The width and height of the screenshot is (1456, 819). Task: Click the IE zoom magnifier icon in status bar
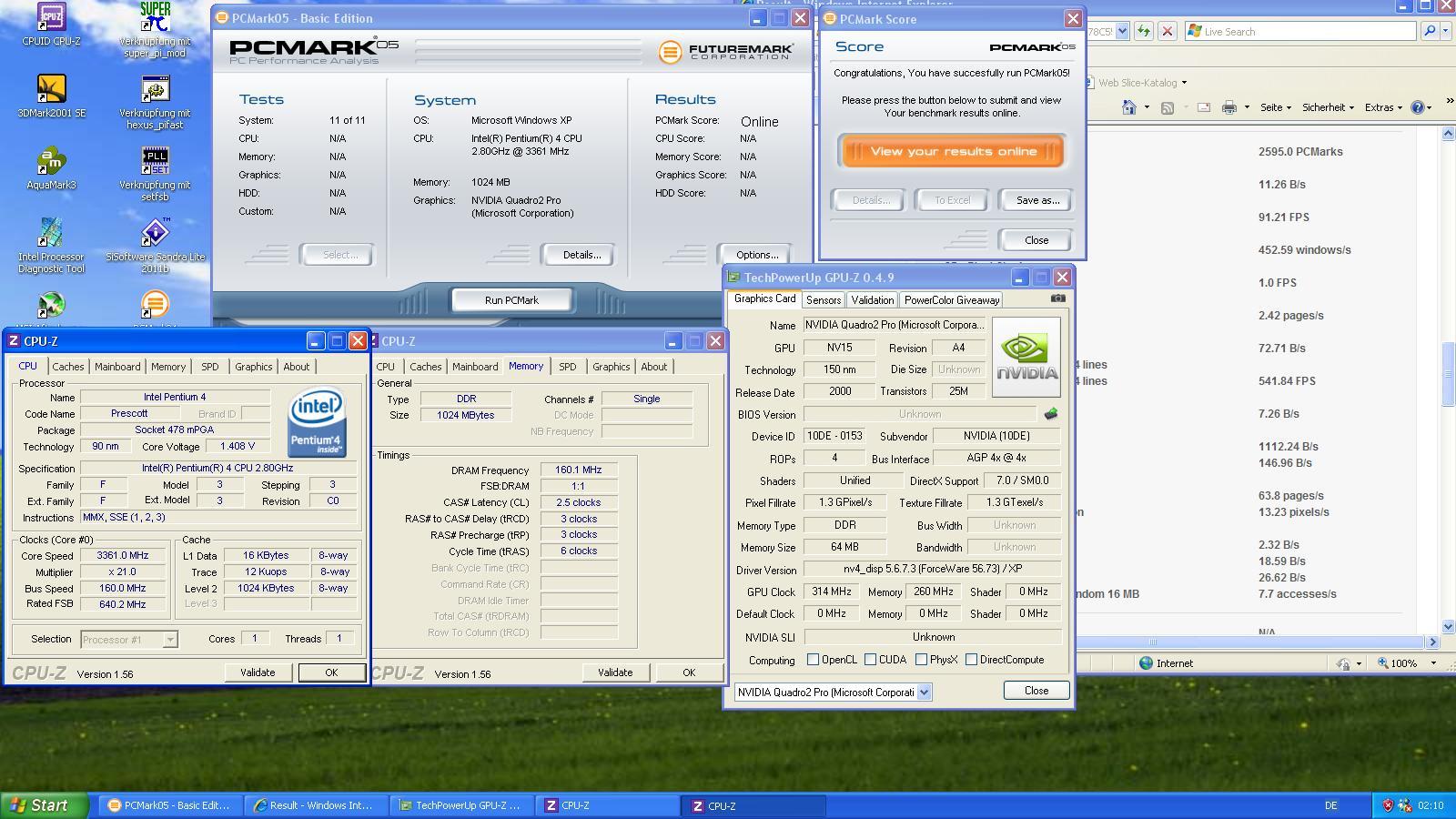pyautogui.click(x=1383, y=663)
